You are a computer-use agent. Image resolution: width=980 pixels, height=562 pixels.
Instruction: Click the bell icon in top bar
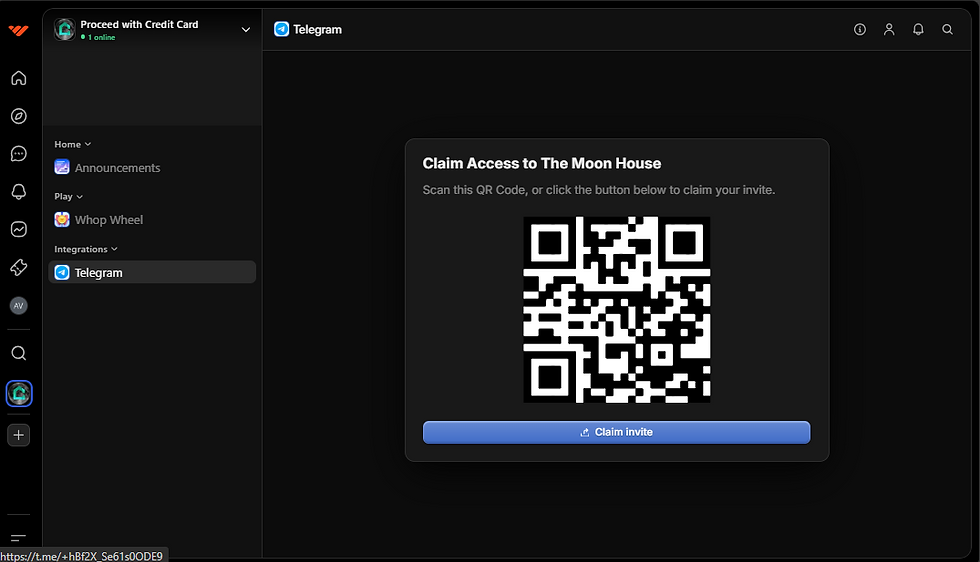[x=918, y=29]
